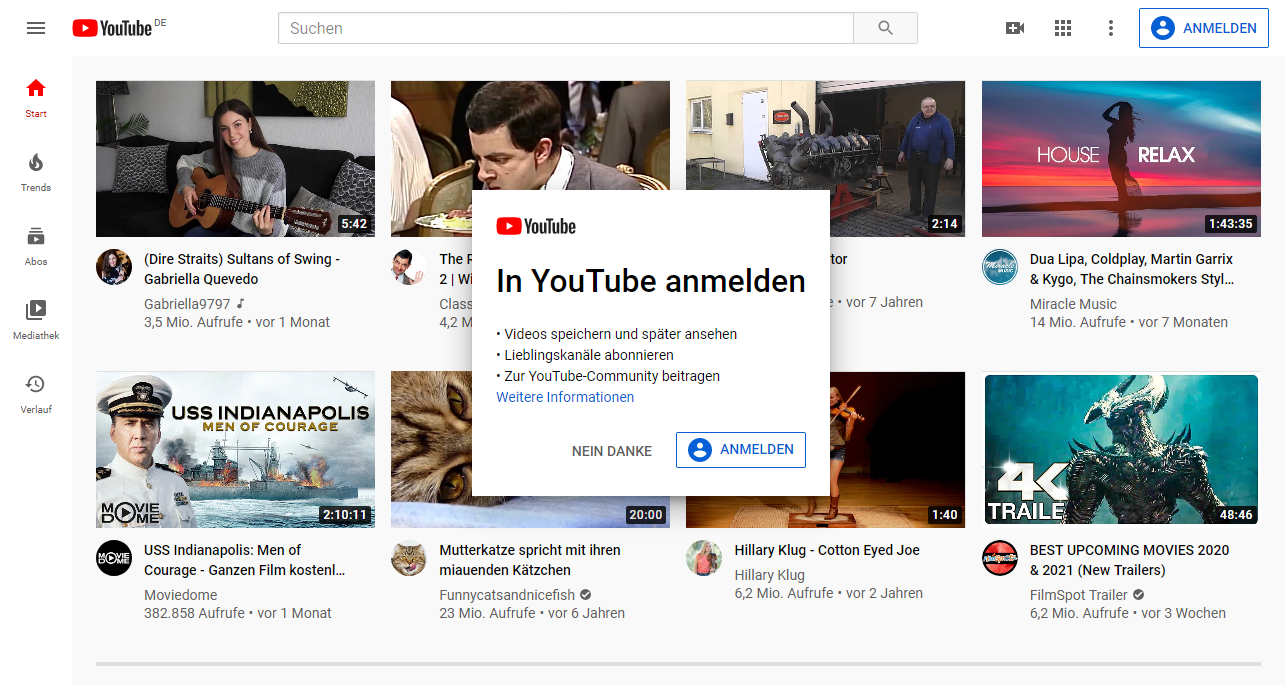Open the 4K Trailer video thumbnail
The image size is (1285, 685).
[x=1121, y=450]
